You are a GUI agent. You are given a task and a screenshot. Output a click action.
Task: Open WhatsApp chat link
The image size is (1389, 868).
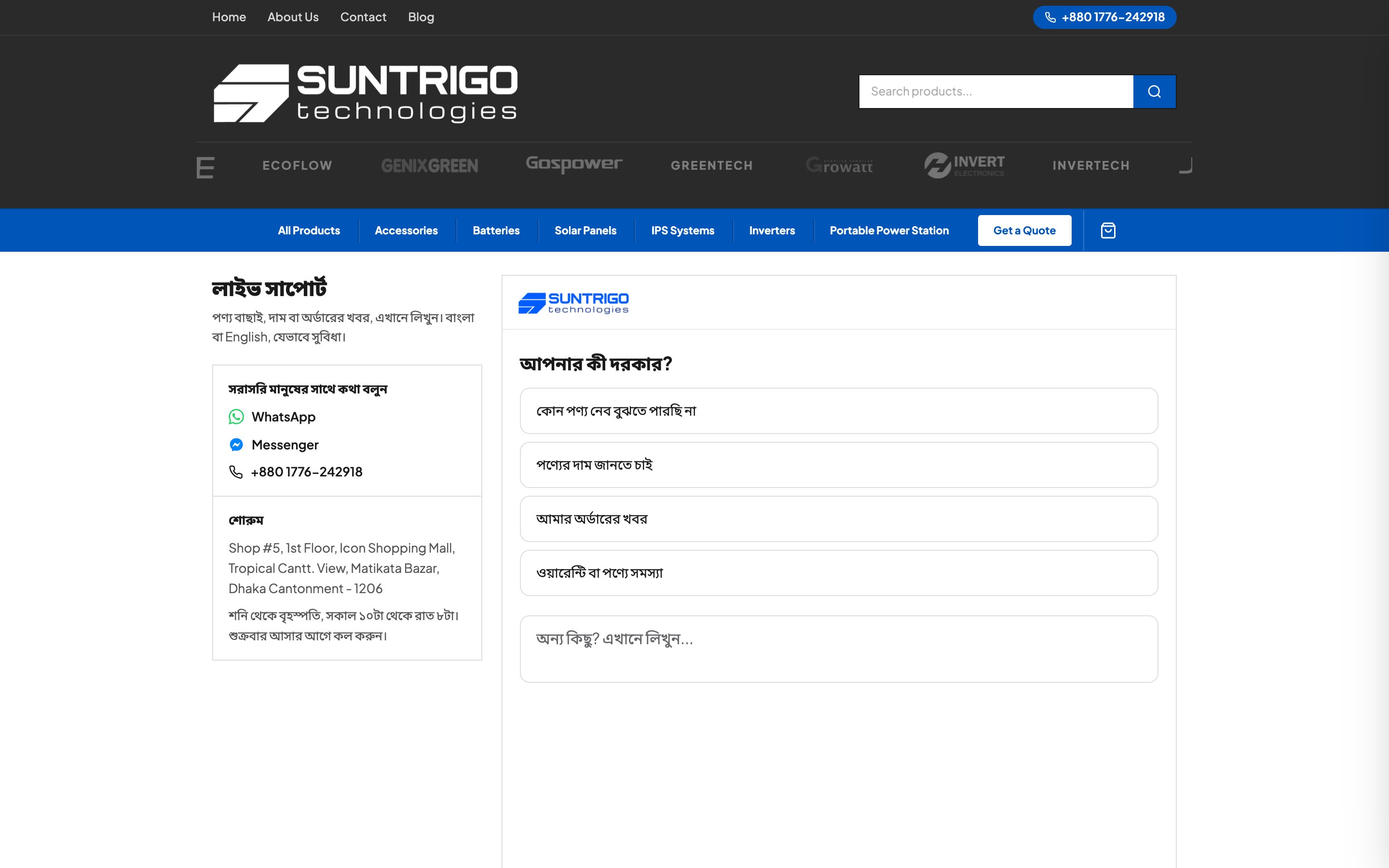click(x=284, y=417)
